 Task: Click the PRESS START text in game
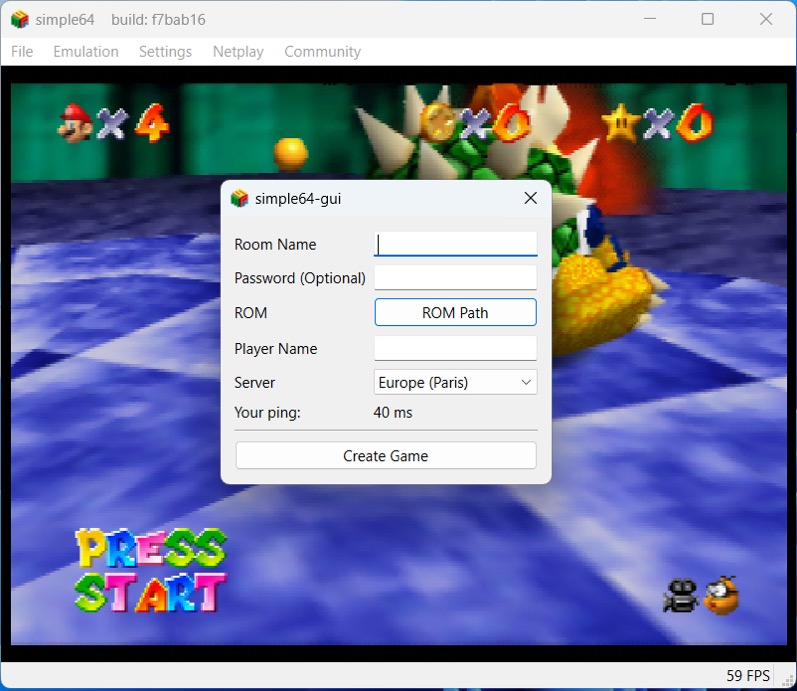[x=150, y=570]
